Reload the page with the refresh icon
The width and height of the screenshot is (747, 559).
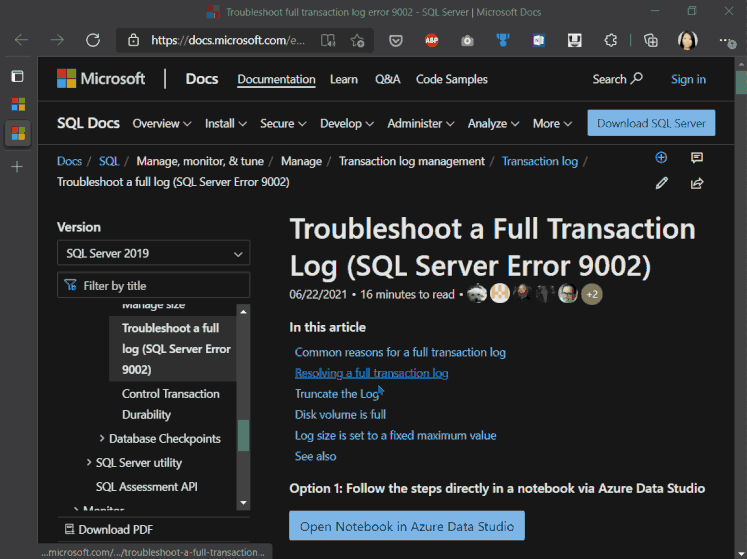(x=93, y=40)
